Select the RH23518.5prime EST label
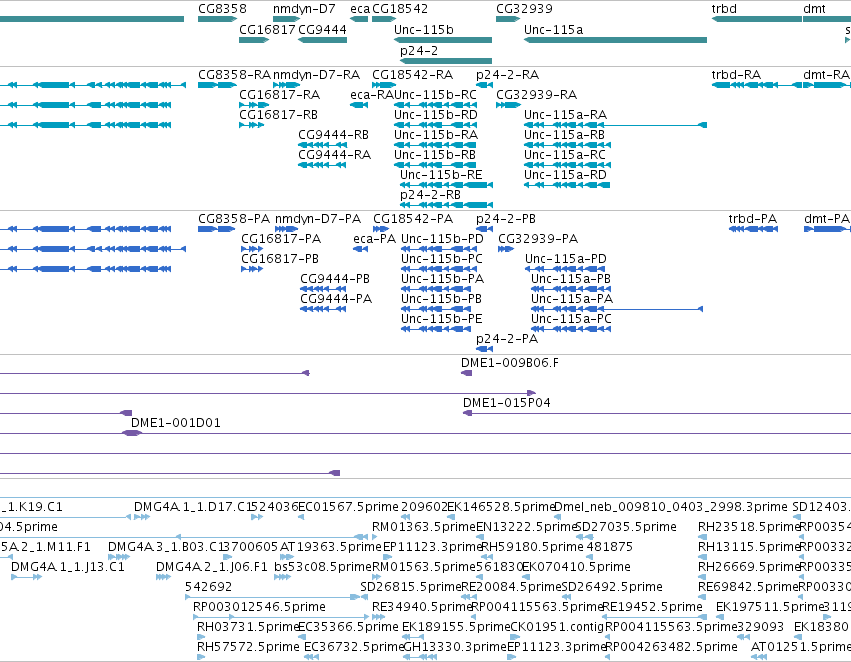The height and width of the screenshot is (662, 851). pos(750,527)
